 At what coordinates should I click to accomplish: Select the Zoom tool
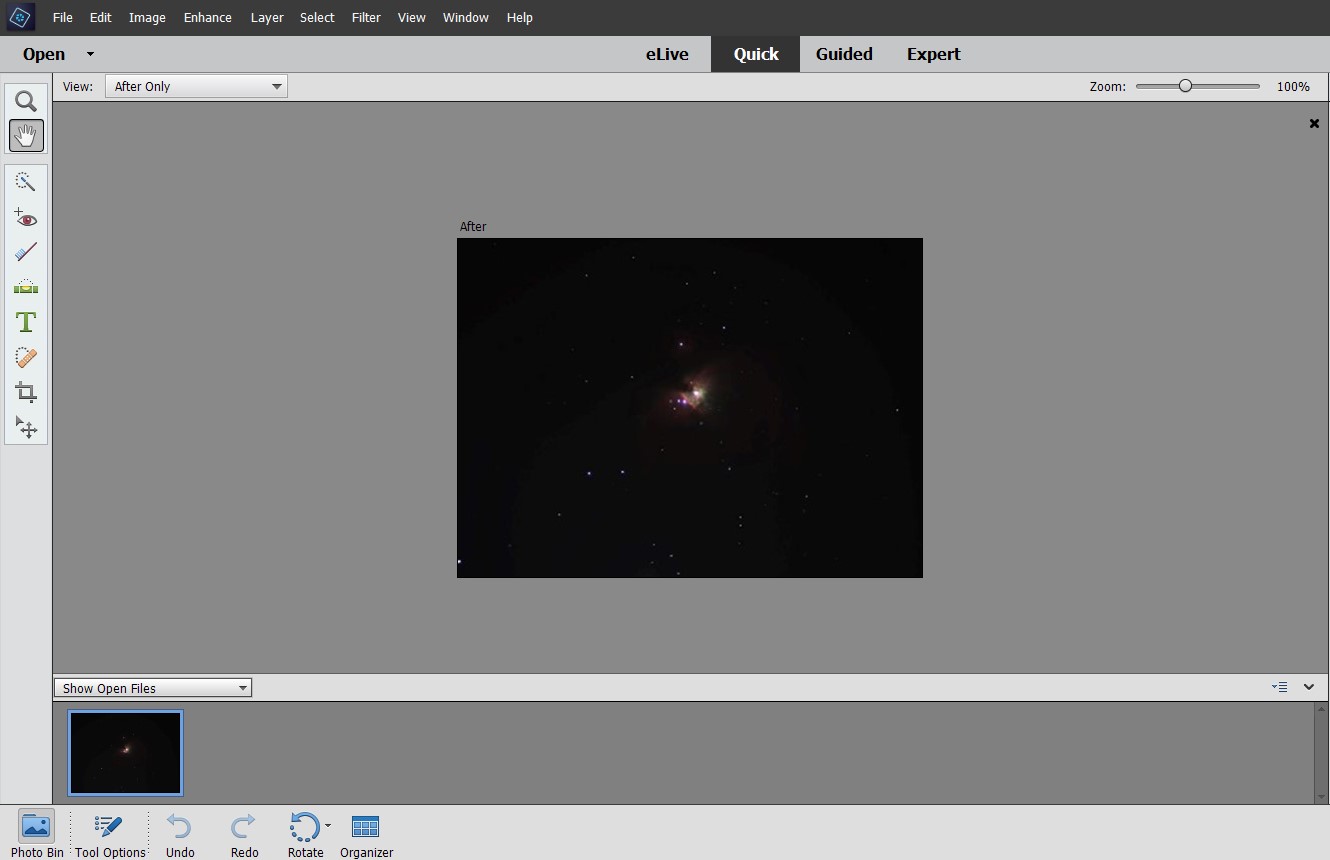(x=26, y=100)
